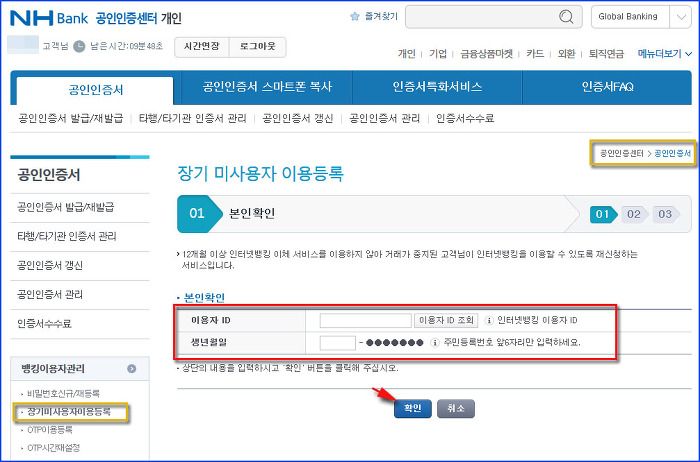Click info icon beside 주민등록번호 hint
Viewport: 700px width, 462px height.
(x=435, y=343)
